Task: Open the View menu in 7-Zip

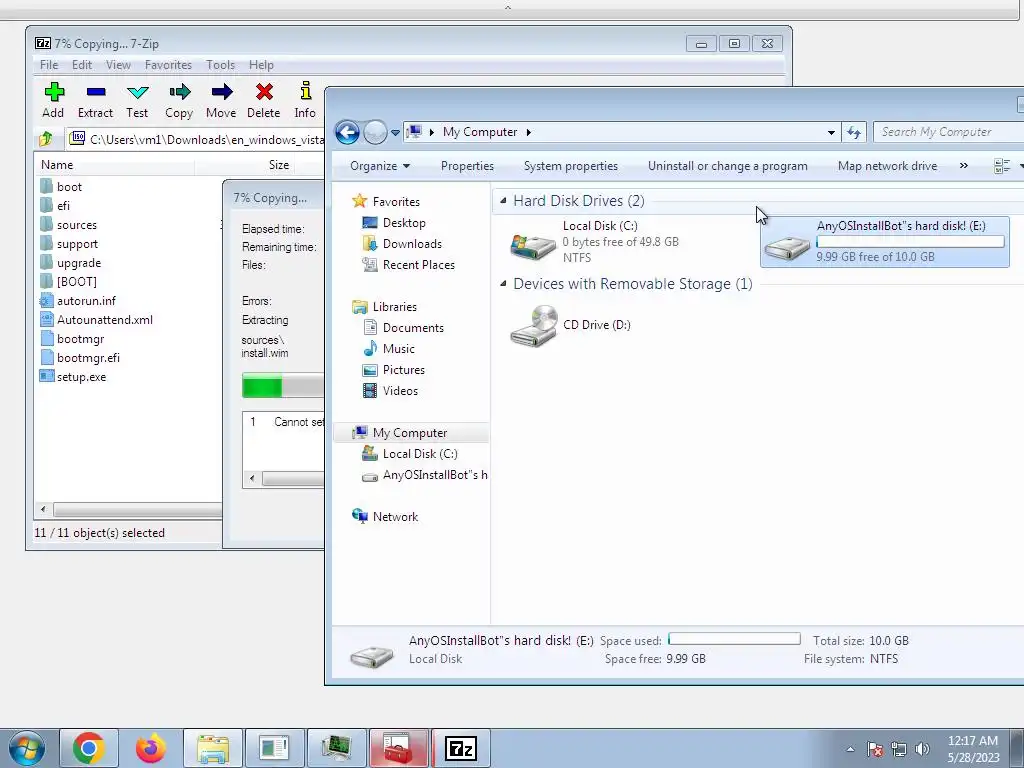Action: [118, 65]
